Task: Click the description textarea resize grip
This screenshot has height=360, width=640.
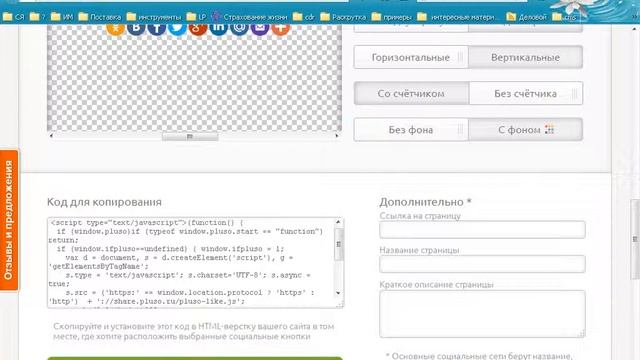Action: [582, 334]
